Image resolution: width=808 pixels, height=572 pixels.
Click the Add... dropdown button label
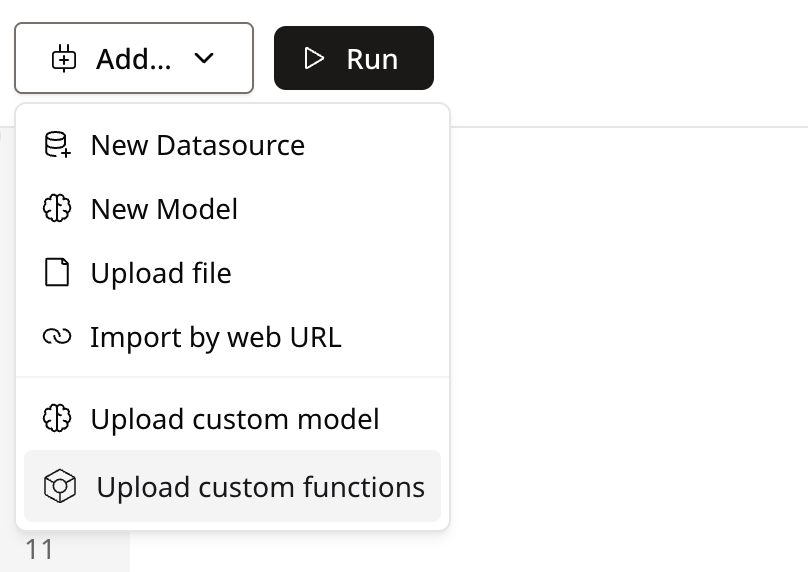tap(133, 59)
